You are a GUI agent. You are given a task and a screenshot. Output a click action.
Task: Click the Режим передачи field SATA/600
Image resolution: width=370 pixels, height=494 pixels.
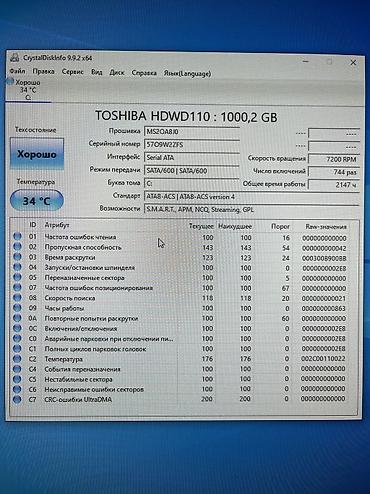192,171
